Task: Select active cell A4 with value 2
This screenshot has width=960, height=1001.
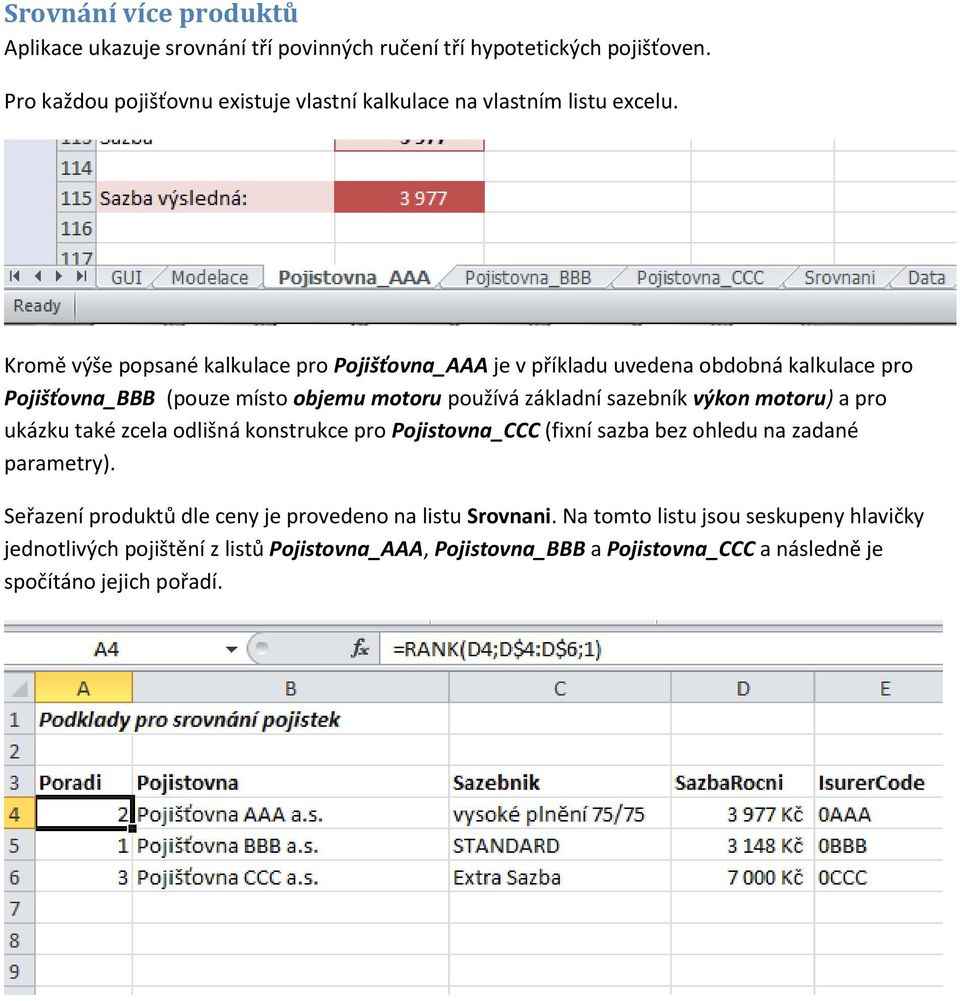Action: pos(84,814)
